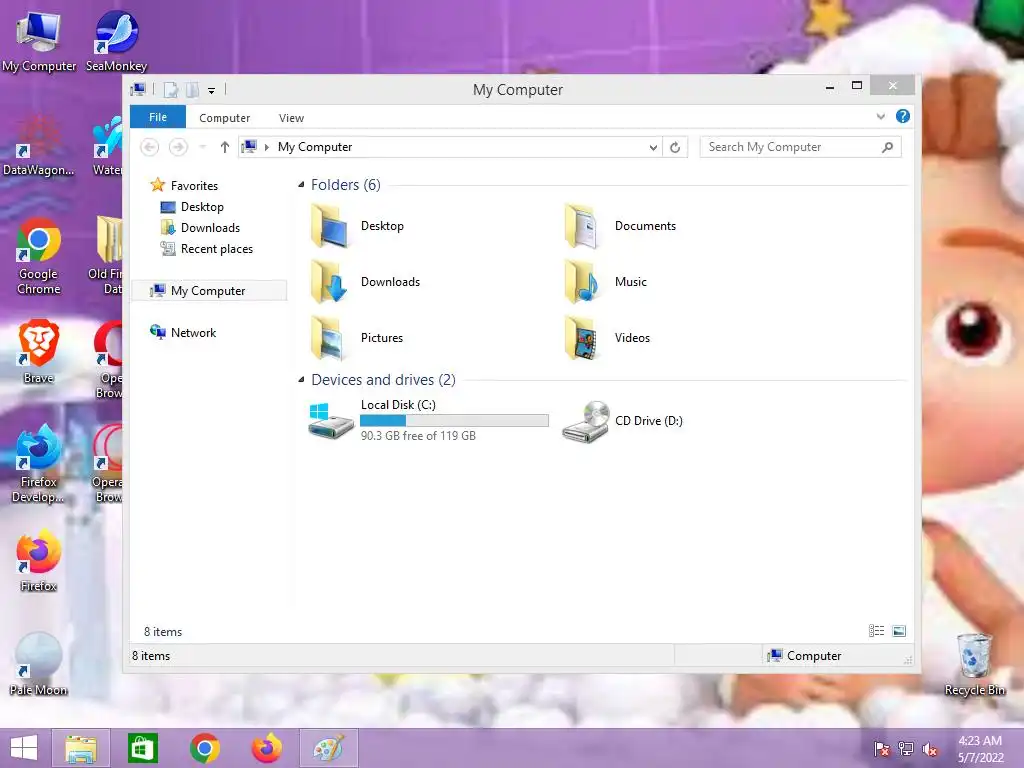Open the Downloads folder in Folders group
1024x768 pixels.
click(x=330, y=281)
